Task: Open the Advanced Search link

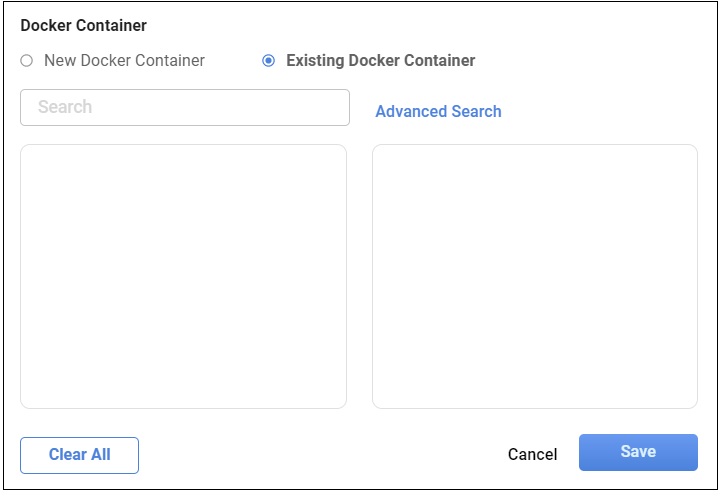Action: tap(438, 112)
